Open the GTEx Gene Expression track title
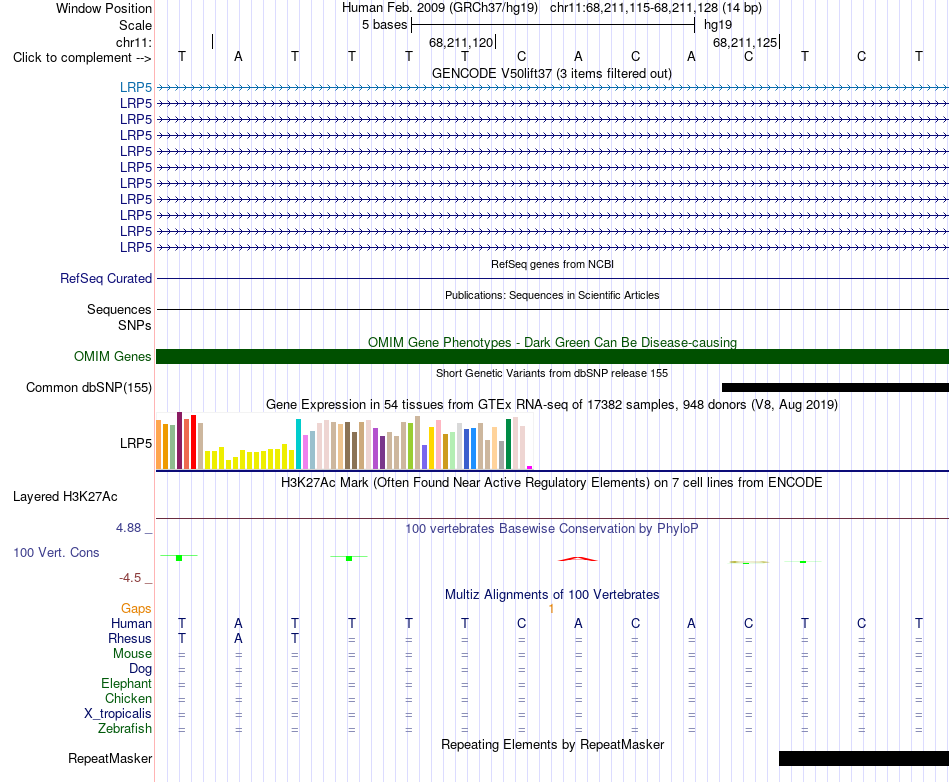 click(551, 404)
